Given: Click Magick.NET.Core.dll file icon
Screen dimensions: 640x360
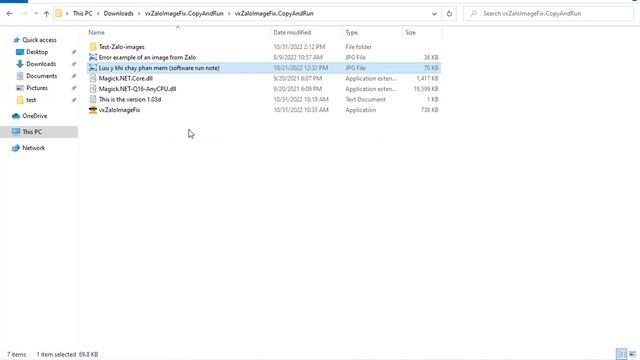Looking at the screenshot, I should (93, 78).
